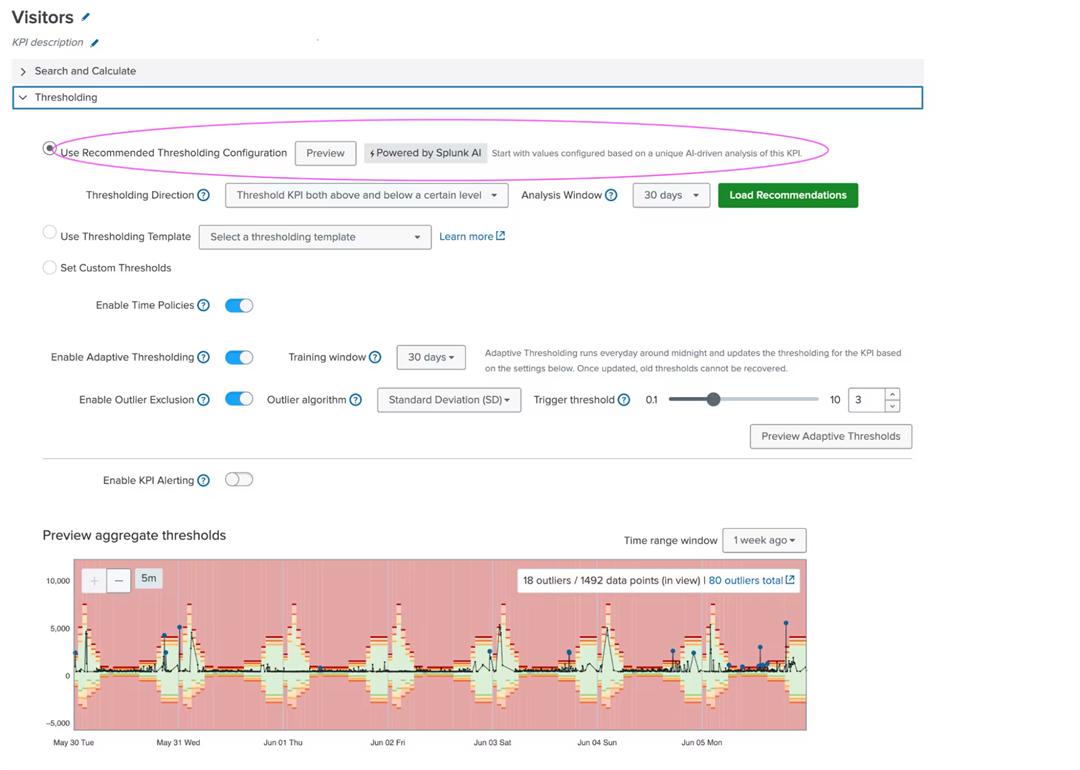Click the Trigger threshold slider handle
The width and height of the screenshot is (1080, 770).
tap(713, 400)
